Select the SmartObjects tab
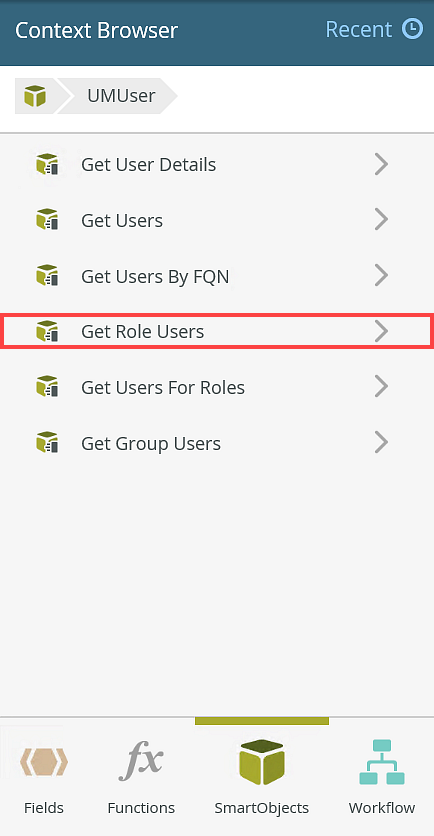434x836 pixels. (x=262, y=776)
